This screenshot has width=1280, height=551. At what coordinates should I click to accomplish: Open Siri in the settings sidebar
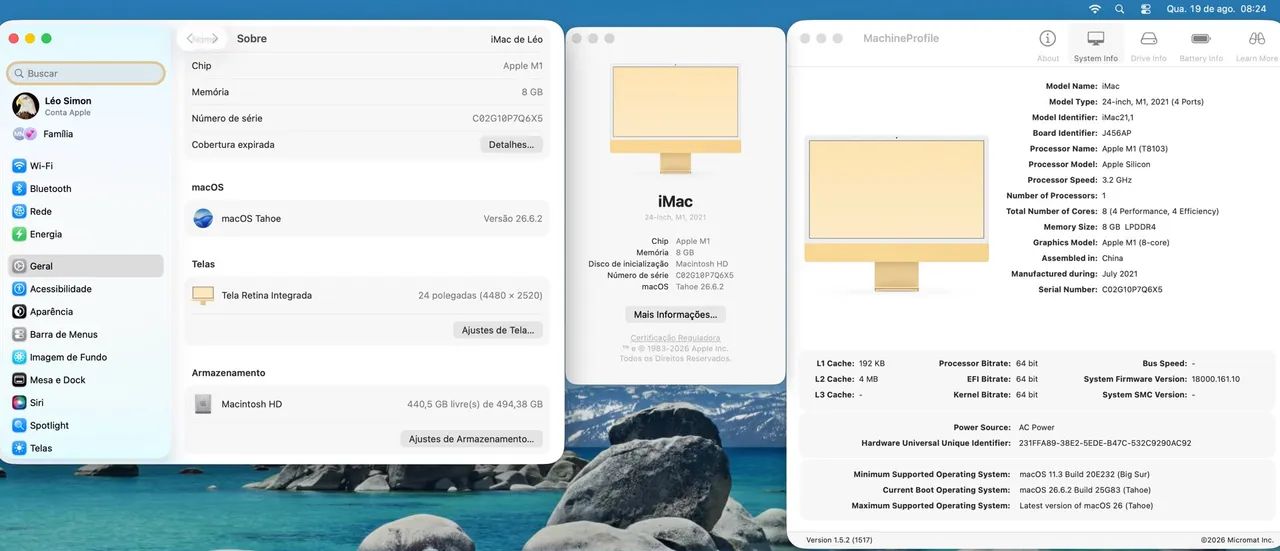coord(86,402)
